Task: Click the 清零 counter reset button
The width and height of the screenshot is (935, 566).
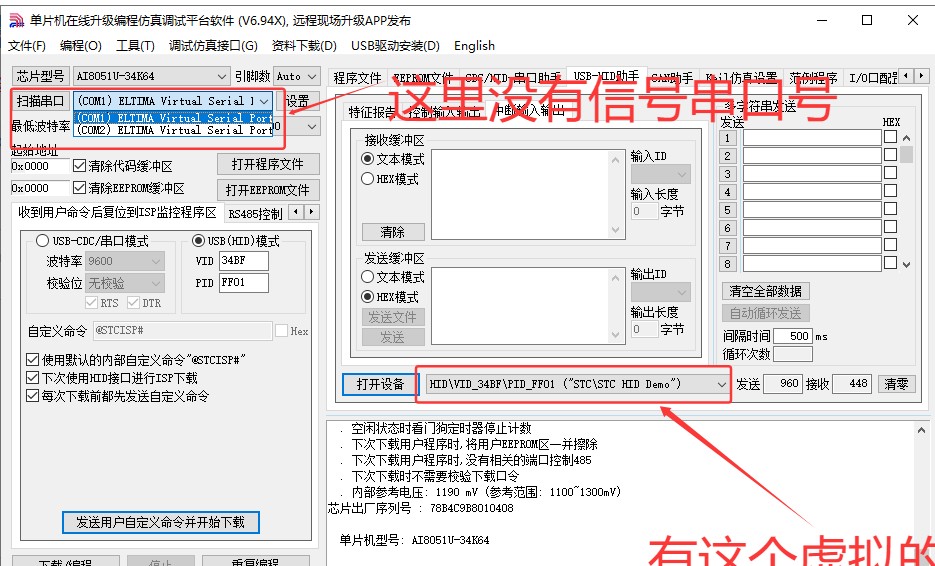Action: click(896, 384)
